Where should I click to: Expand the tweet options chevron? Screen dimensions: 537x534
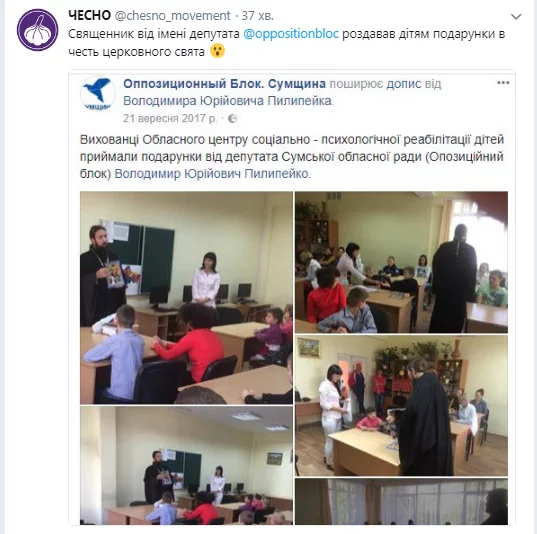[516, 16]
